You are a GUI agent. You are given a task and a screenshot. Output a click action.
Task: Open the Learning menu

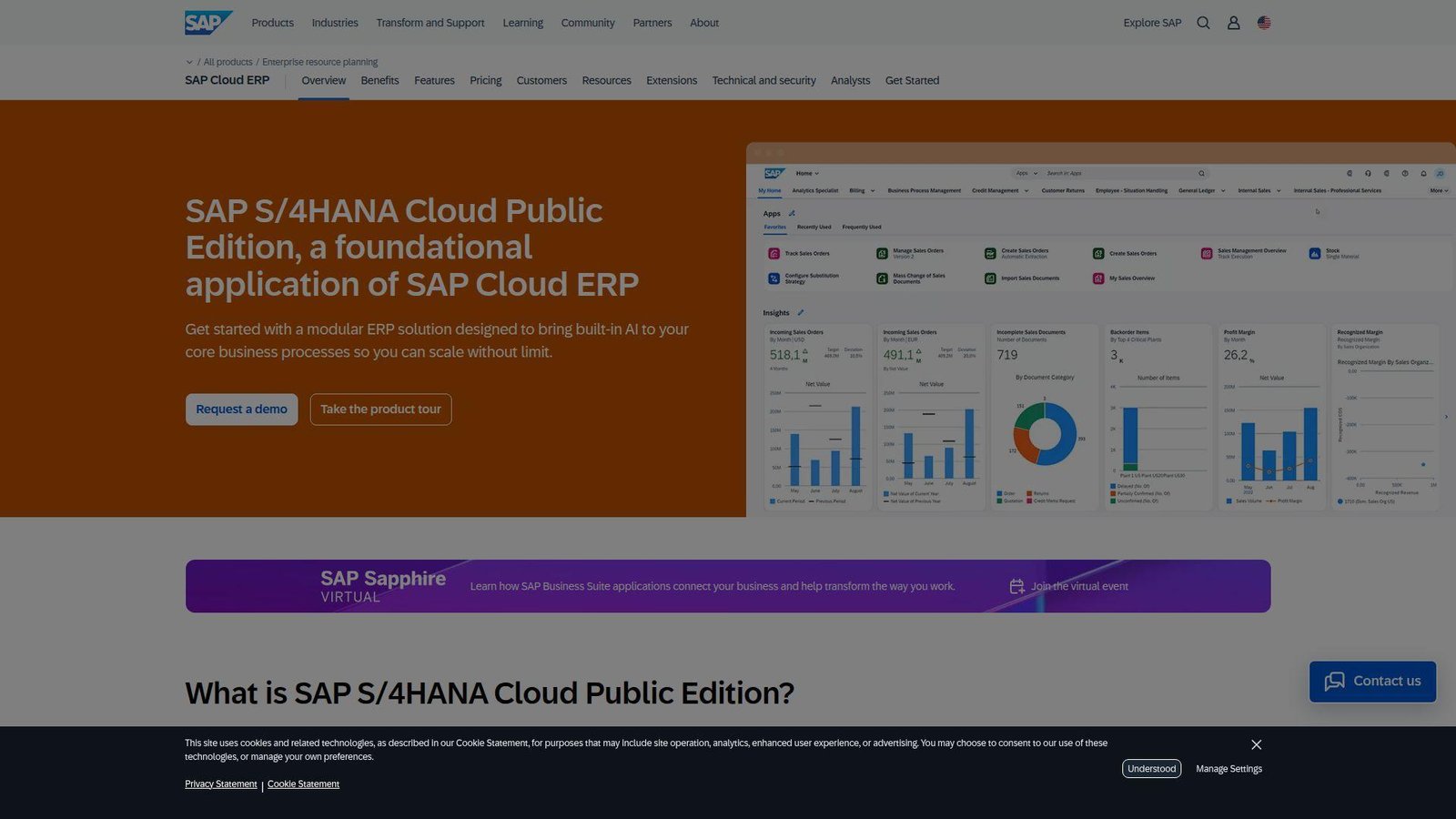point(522,23)
